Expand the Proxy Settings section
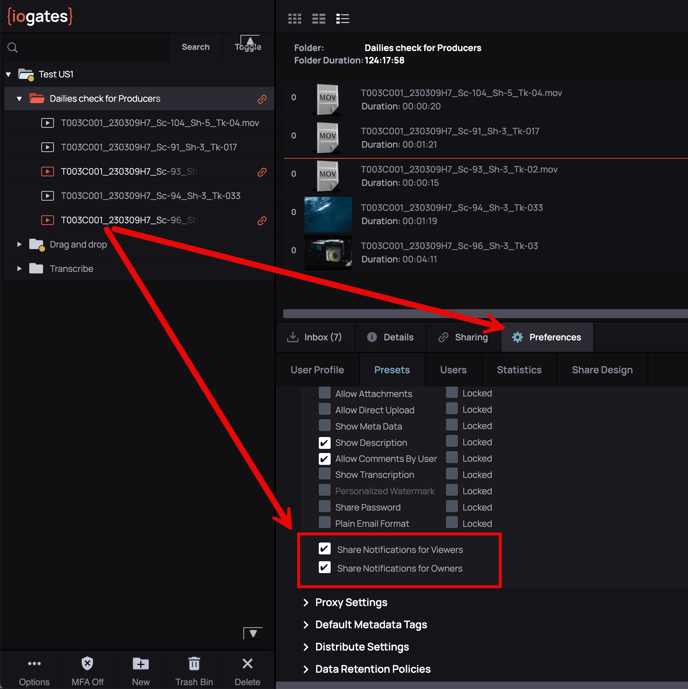The height and width of the screenshot is (689, 688). [x=306, y=603]
